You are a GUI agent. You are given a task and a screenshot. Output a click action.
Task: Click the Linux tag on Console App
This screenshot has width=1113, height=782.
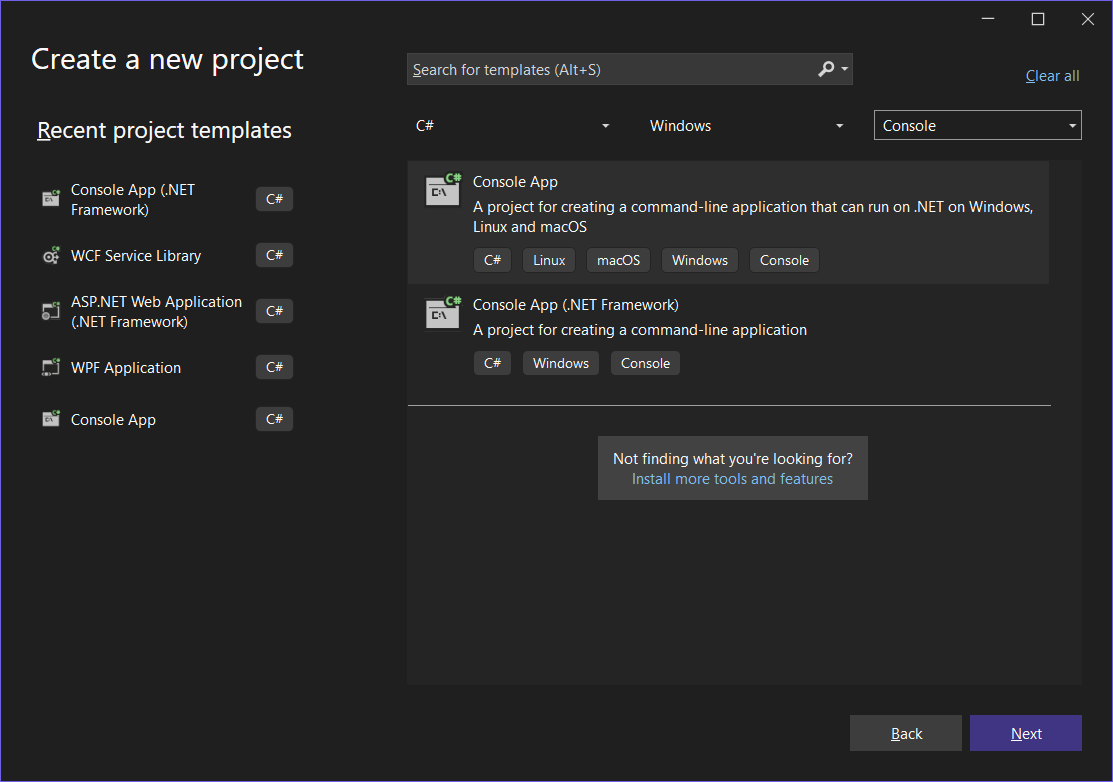coord(549,260)
